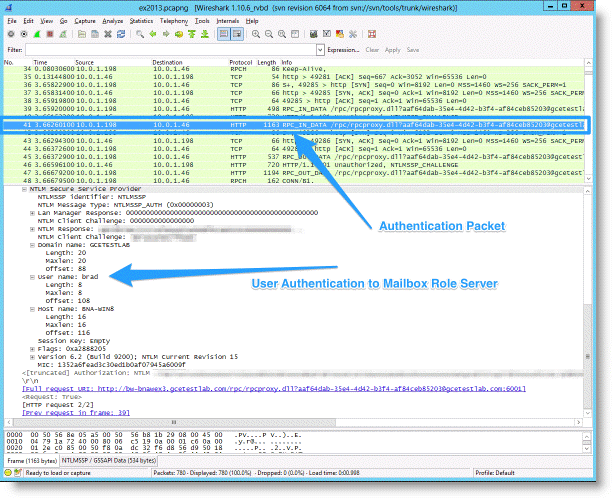Expand the NTLM Response node
Viewport: 612px width, 498px height.
(x=32, y=229)
